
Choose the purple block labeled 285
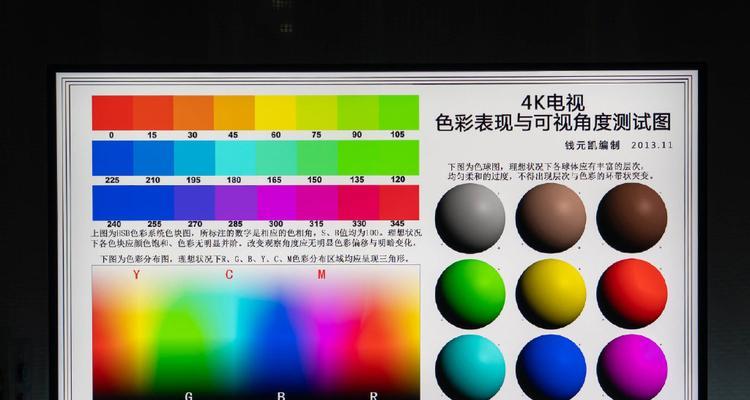(x=236, y=203)
